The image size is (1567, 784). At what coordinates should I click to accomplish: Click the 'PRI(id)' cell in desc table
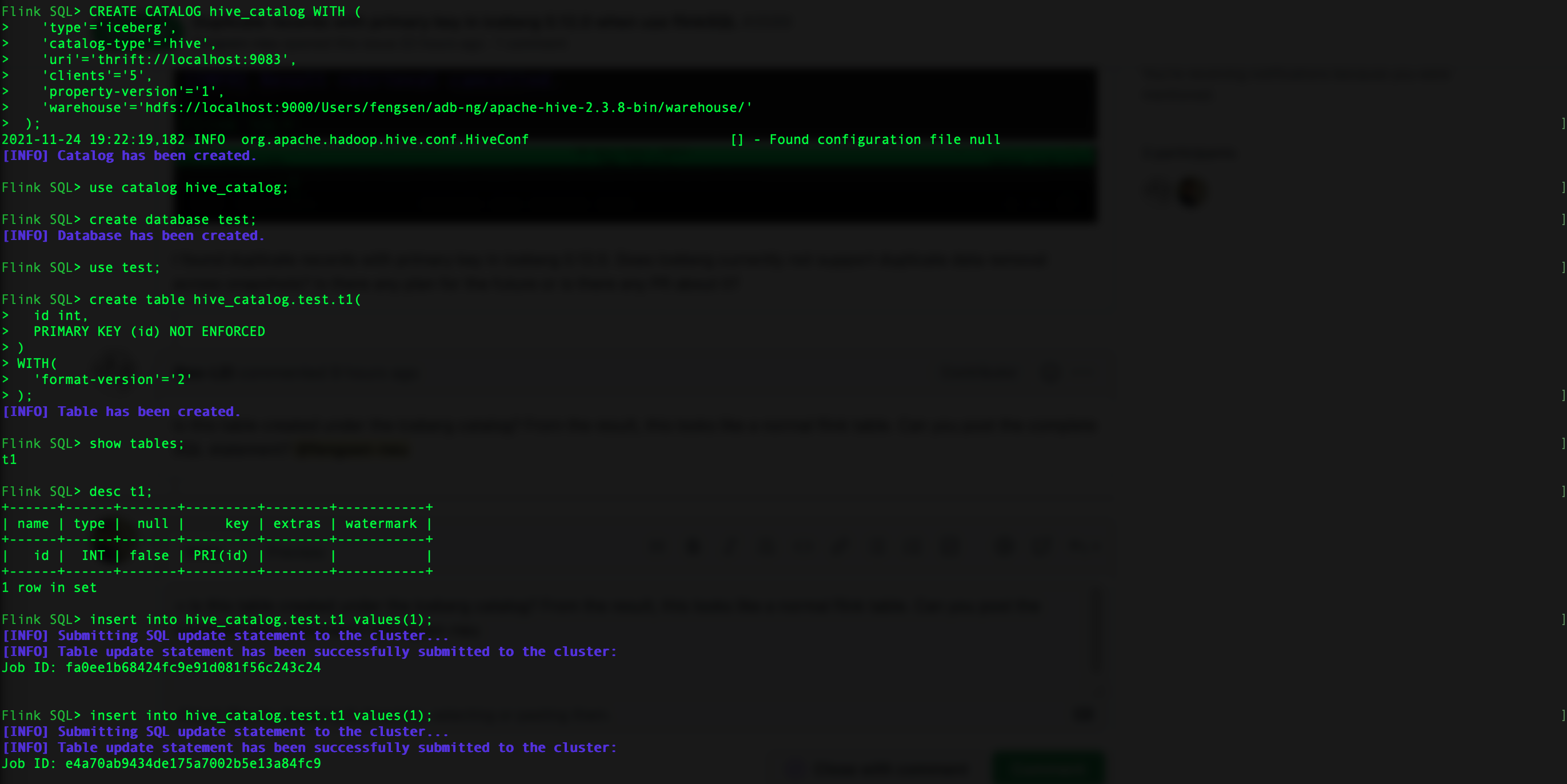point(220,556)
